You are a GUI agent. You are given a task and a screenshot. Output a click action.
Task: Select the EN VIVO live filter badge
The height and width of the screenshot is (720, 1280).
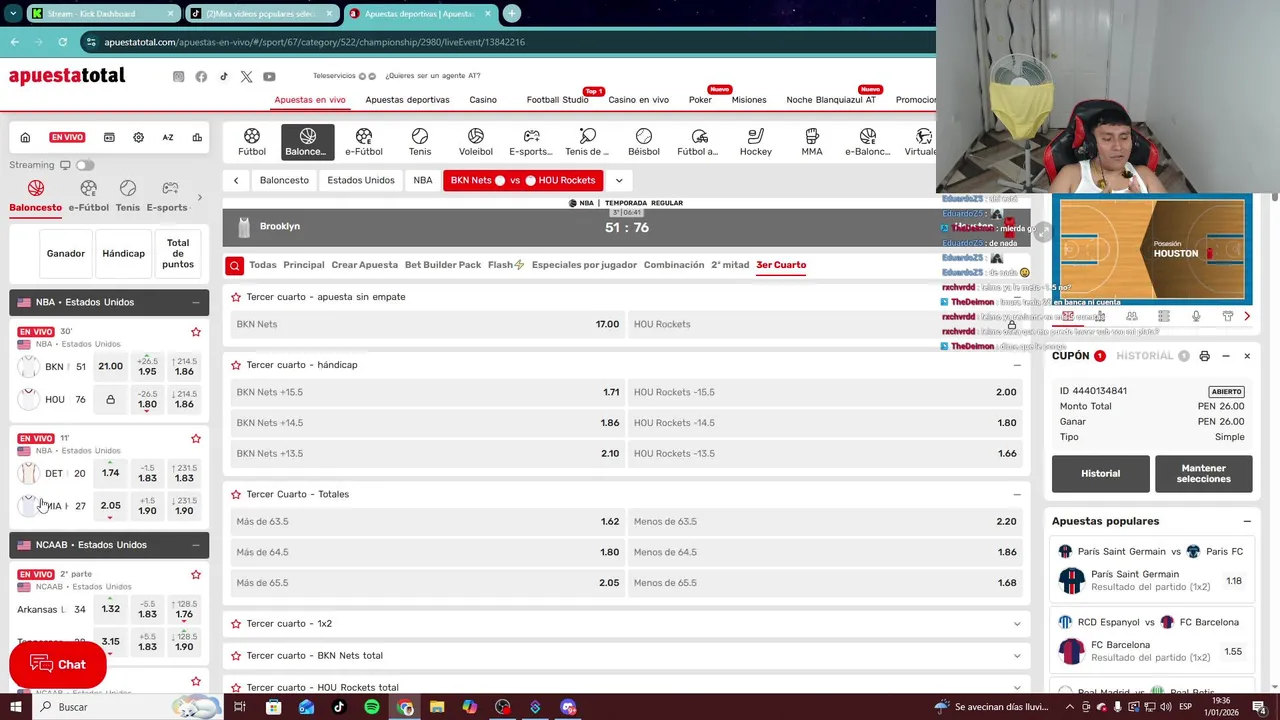[67, 137]
